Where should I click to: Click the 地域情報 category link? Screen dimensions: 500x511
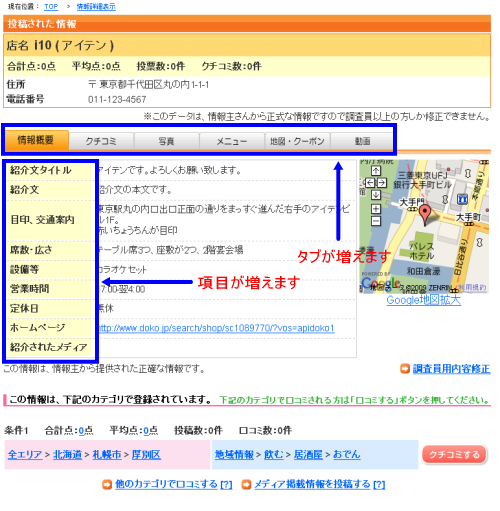234,455
